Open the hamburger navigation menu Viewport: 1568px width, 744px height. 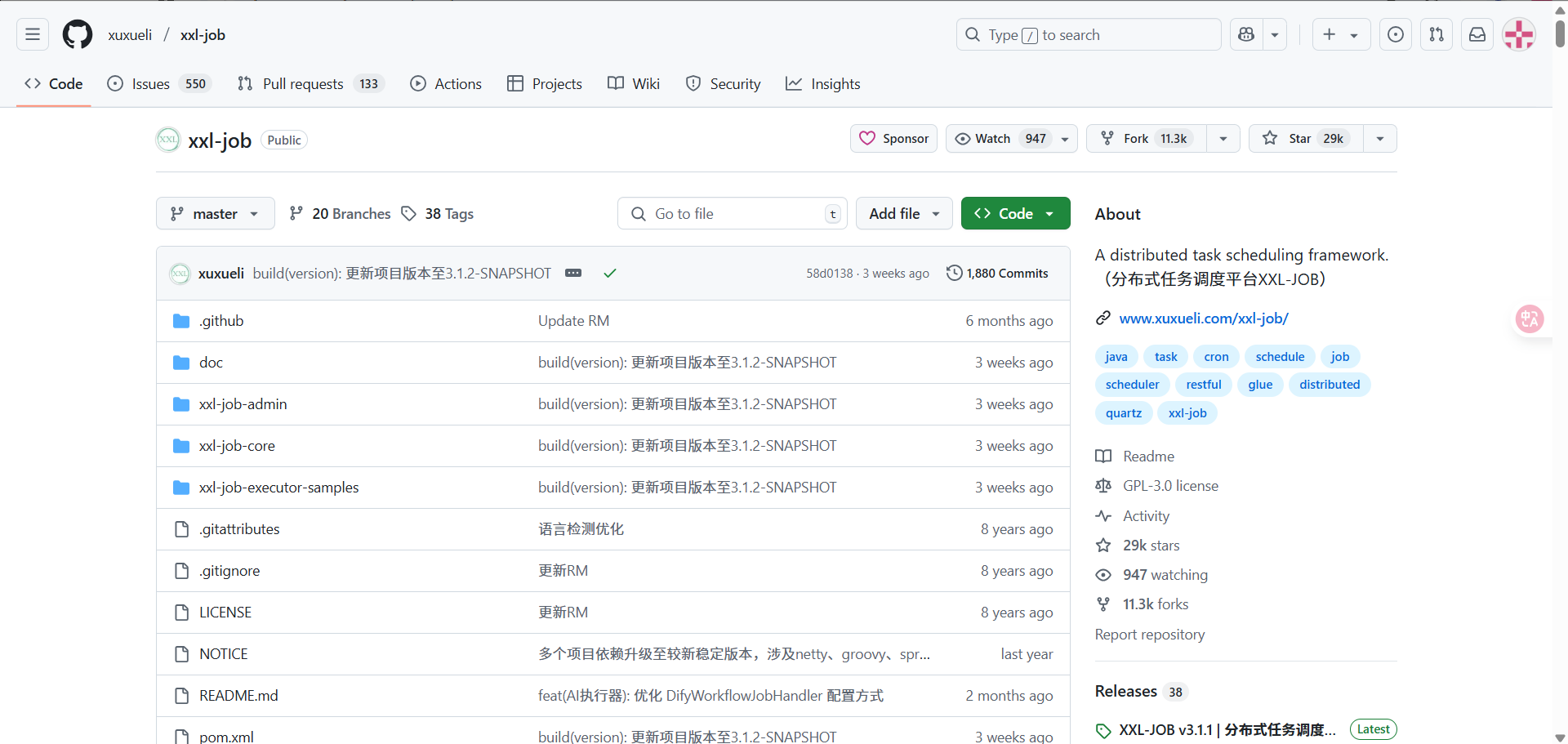pos(33,34)
